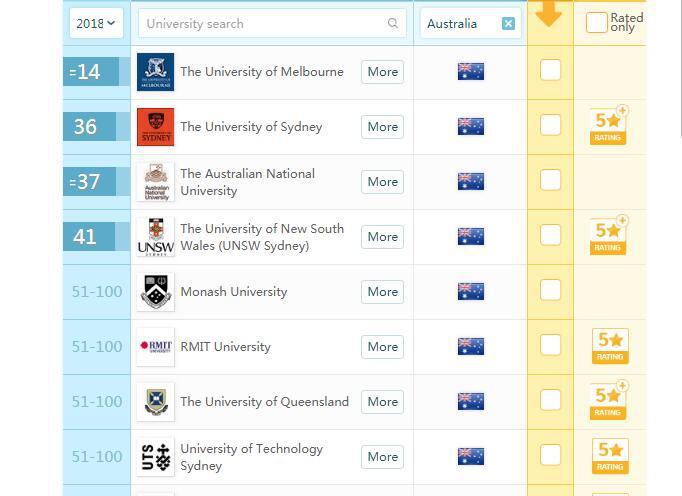
Task: Click More button for RMIT University
Action: (382, 347)
